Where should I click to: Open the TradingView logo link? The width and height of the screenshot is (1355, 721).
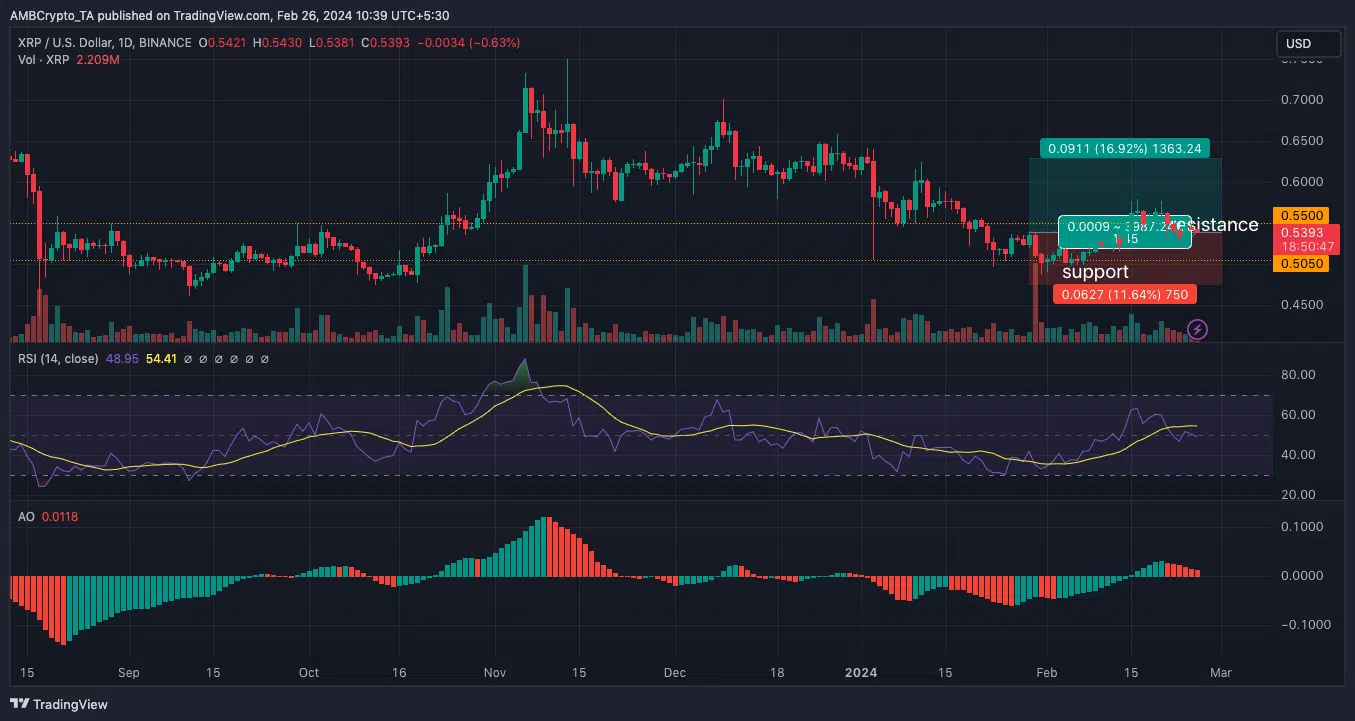[x=59, y=704]
